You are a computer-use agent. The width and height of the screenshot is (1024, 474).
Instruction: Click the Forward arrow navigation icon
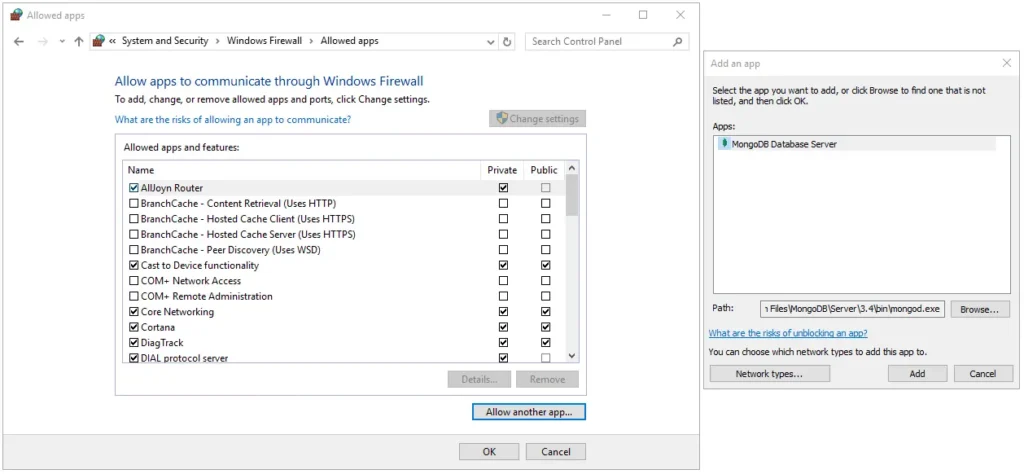click(x=42, y=42)
